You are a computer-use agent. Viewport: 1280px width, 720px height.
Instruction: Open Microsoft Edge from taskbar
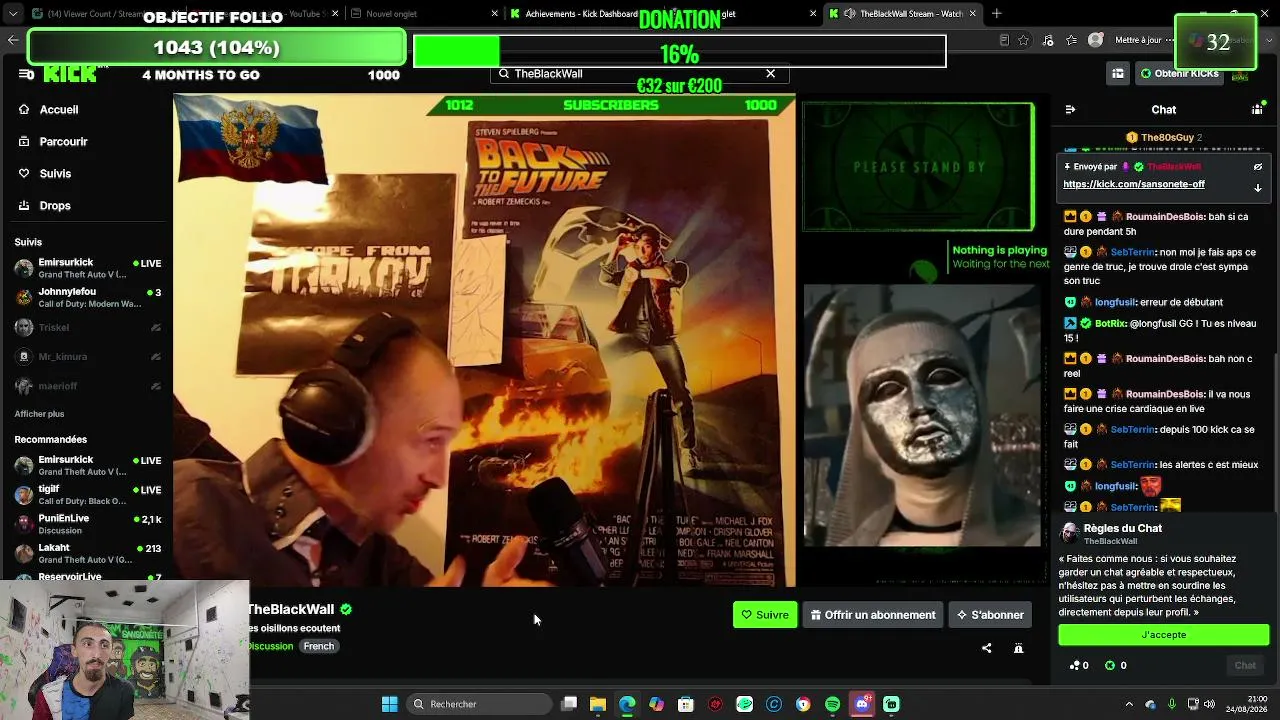(x=627, y=704)
